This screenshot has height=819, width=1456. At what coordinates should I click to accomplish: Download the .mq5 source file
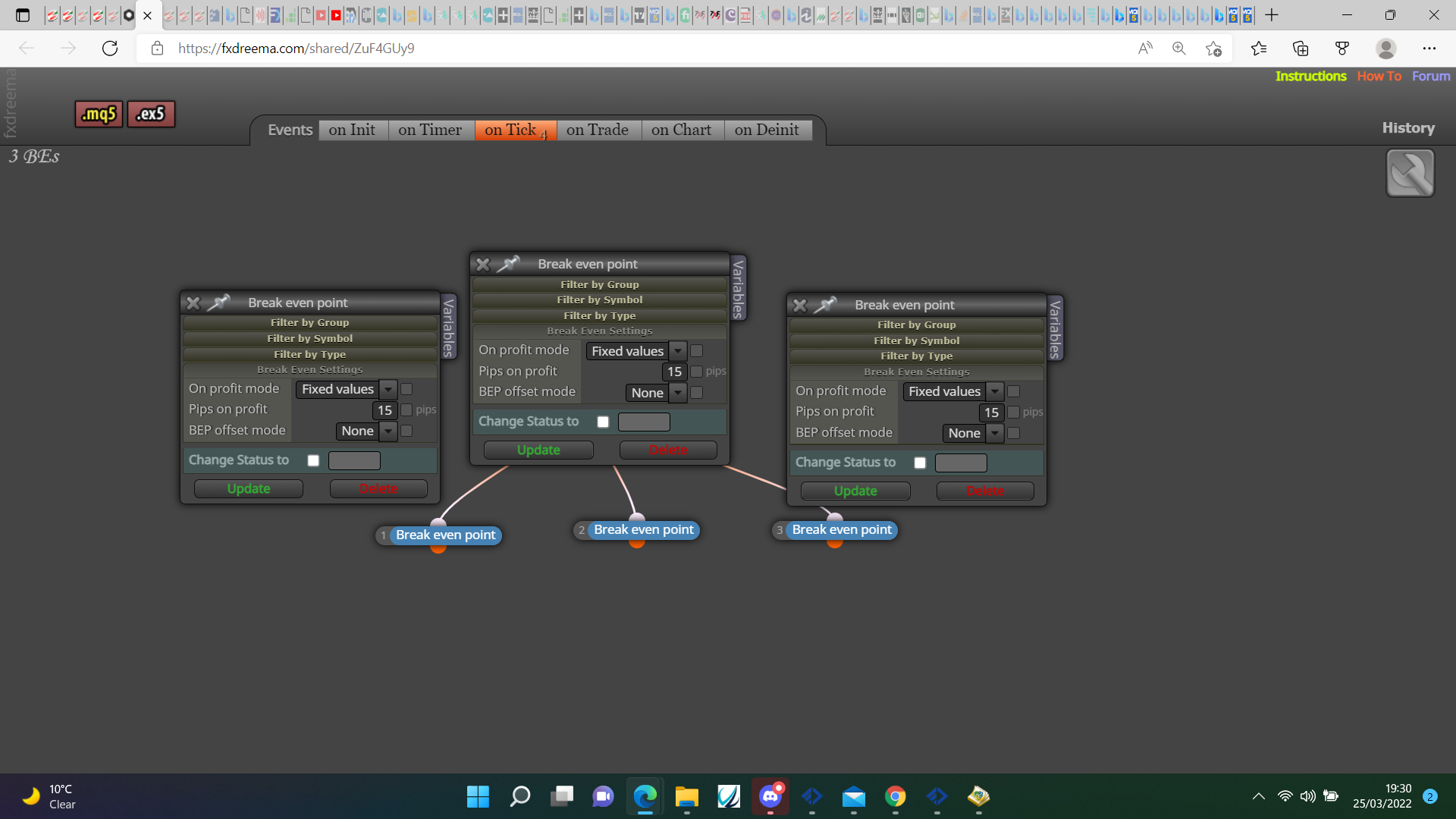(x=99, y=115)
